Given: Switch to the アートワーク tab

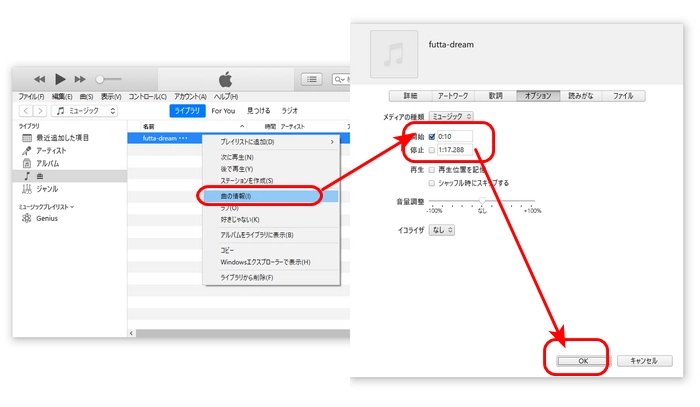Looking at the screenshot, I should pyautogui.click(x=453, y=96).
